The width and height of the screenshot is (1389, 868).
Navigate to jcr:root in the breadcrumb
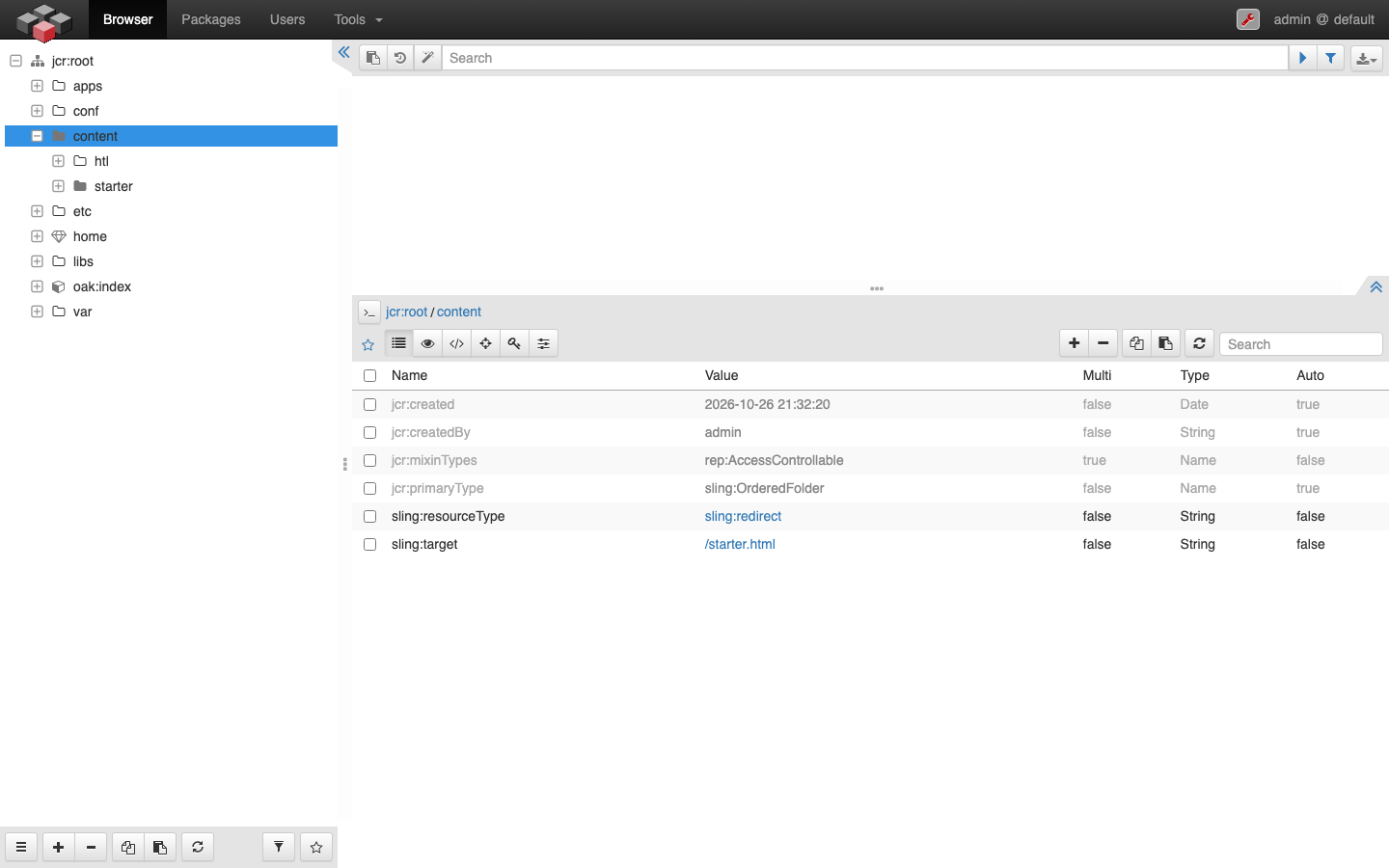coord(406,312)
